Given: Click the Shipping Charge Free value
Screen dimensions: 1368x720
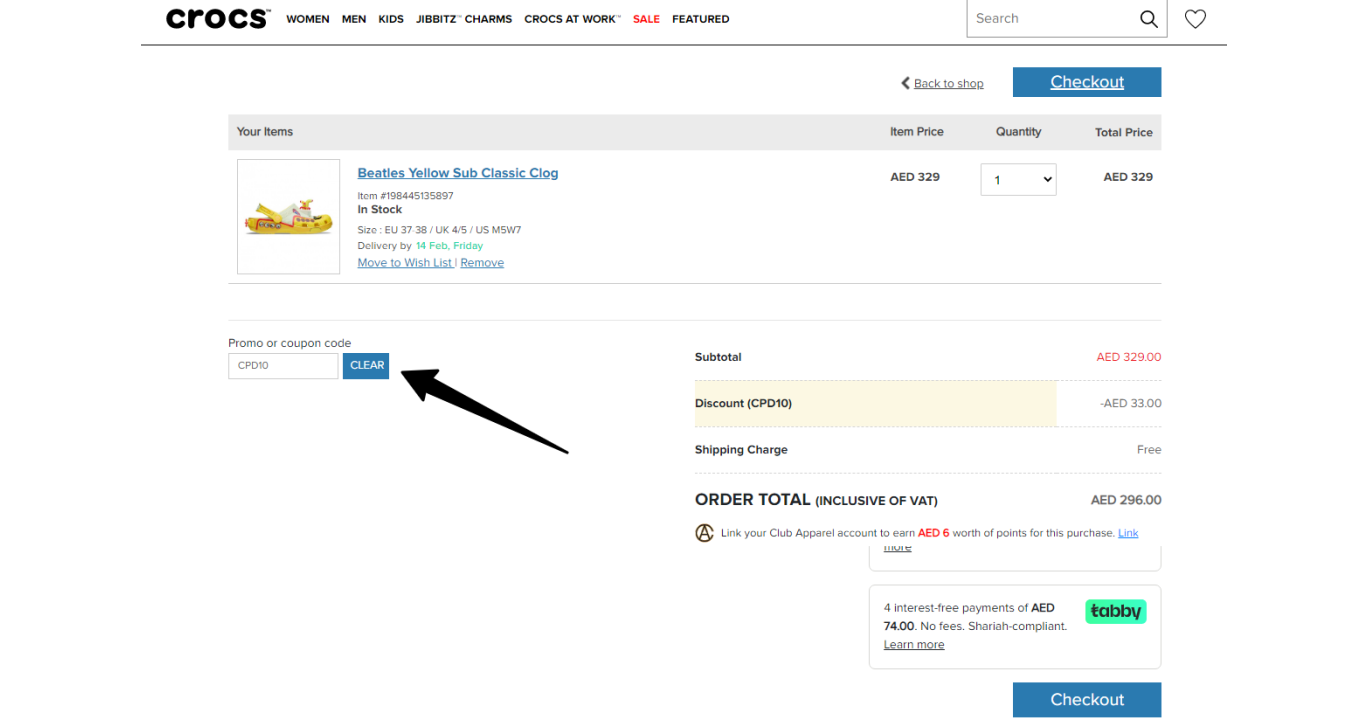Looking at the screenshot, I should pos(1149,450).
